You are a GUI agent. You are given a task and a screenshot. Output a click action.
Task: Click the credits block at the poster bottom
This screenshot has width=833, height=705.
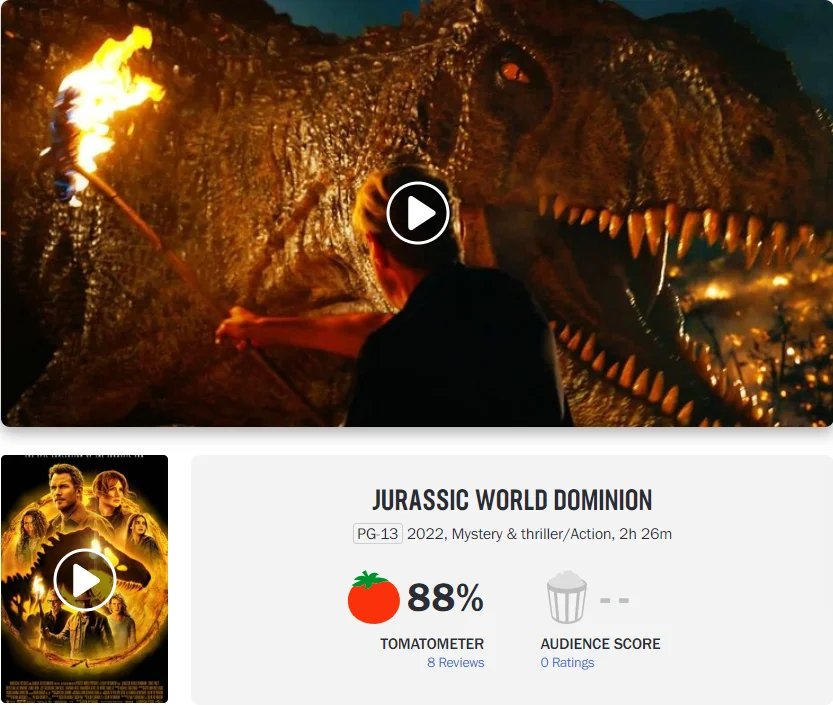85,689
